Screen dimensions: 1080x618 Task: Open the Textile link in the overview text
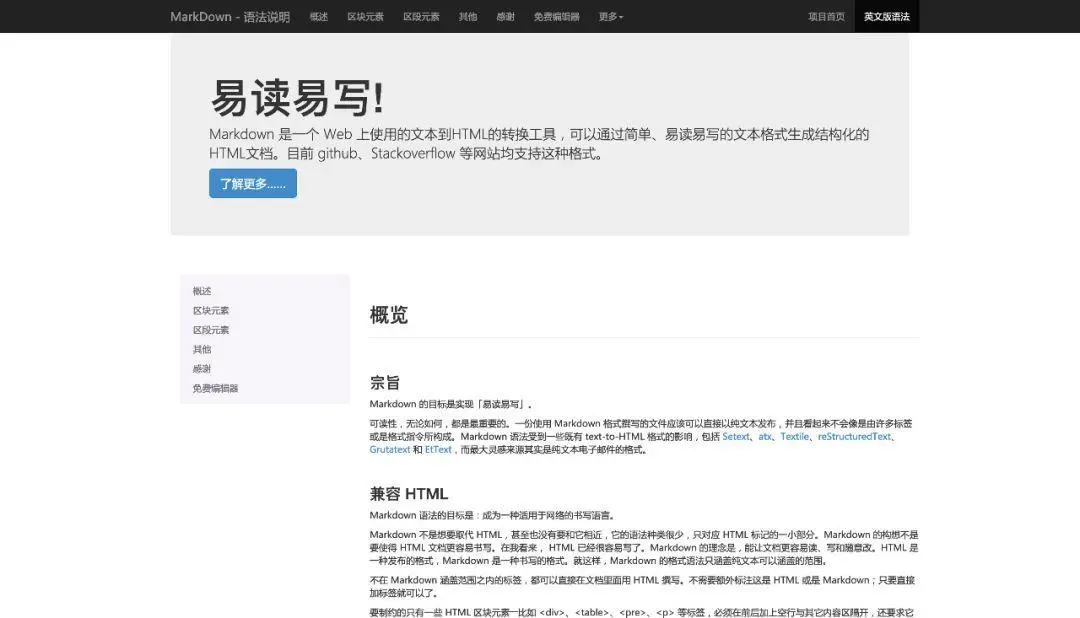coord(794,436)
